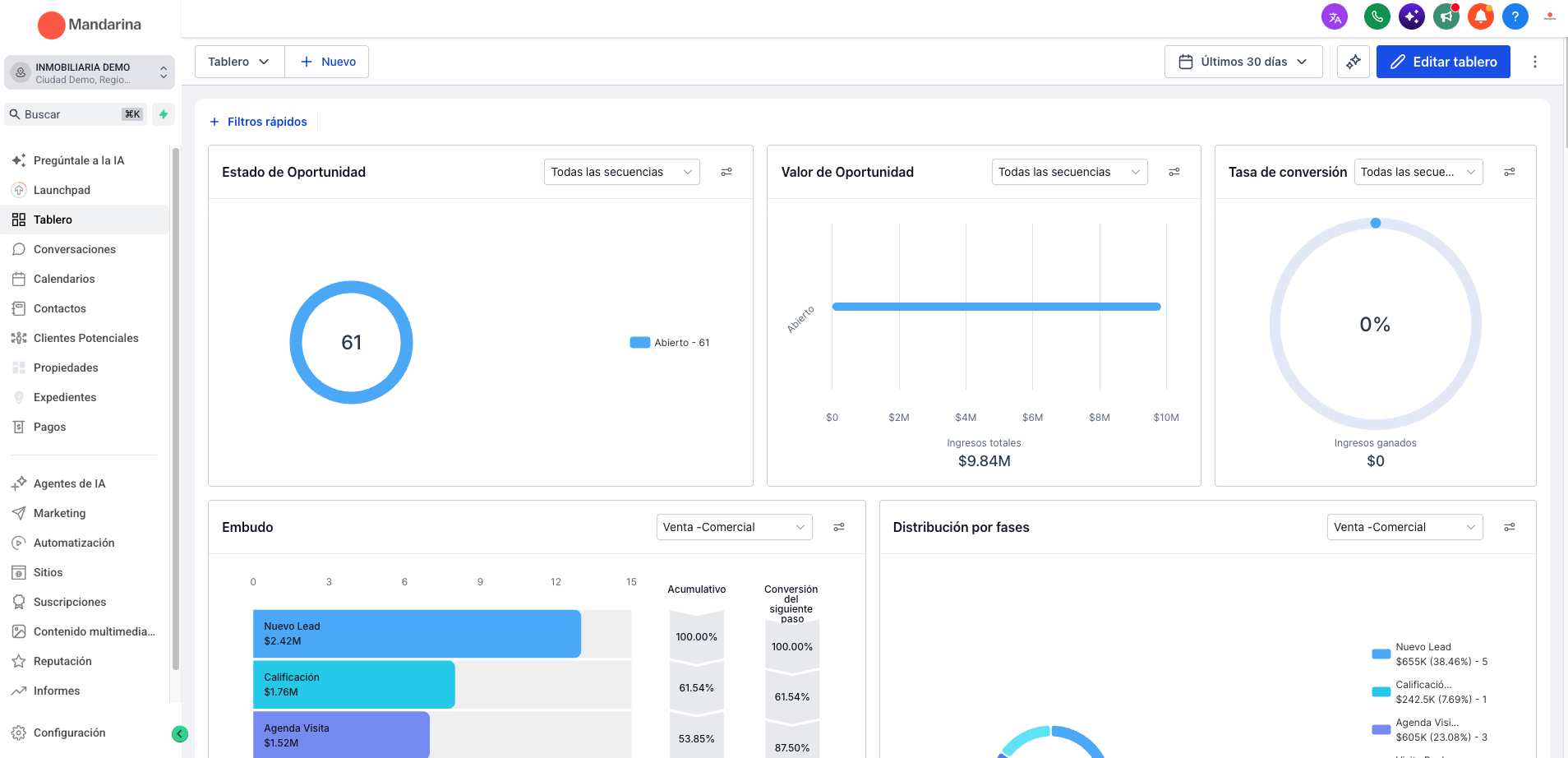Toggle the Abierto - 61 legend swatch

[640, 343]
